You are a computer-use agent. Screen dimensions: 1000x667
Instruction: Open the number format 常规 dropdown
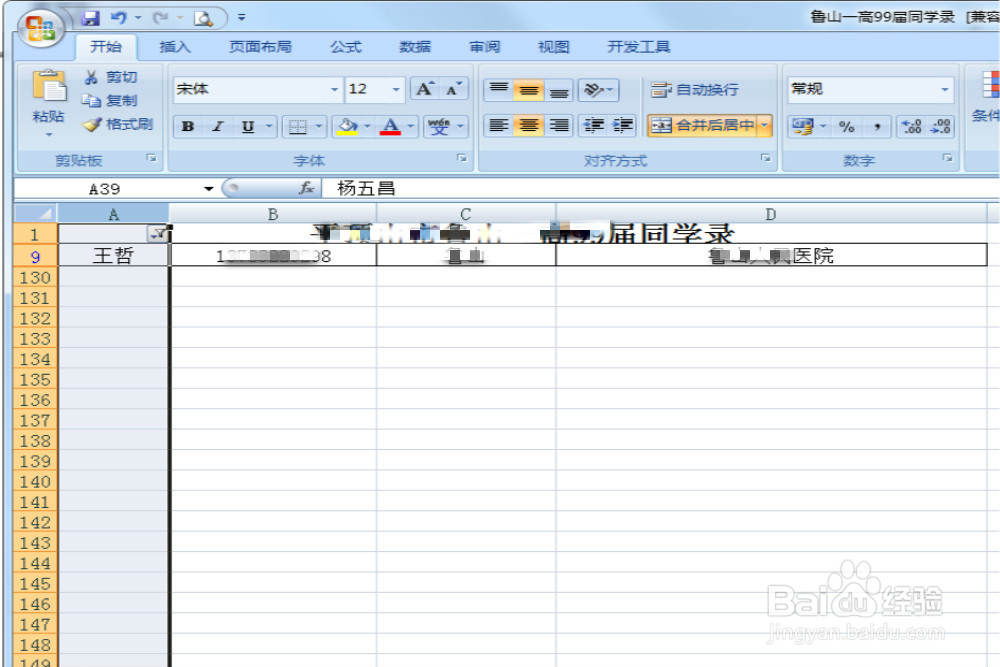945,89
